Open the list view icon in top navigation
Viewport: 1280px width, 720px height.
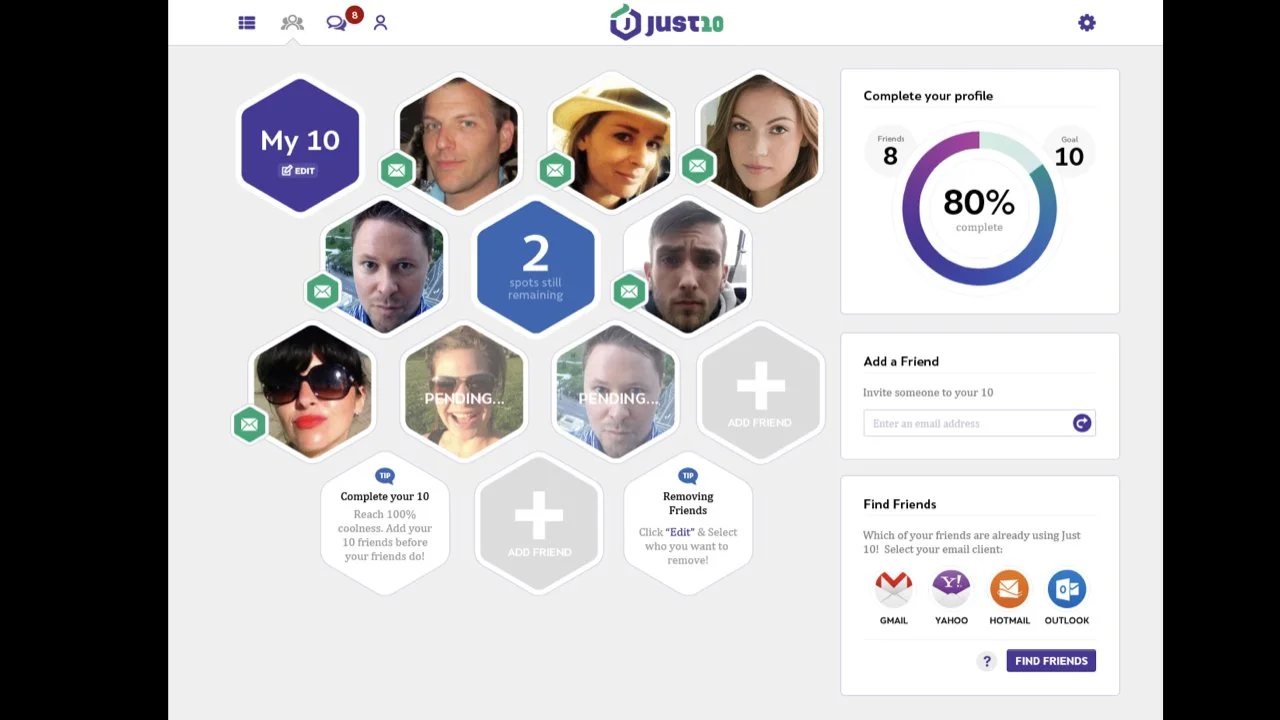[x=247, y=22]
